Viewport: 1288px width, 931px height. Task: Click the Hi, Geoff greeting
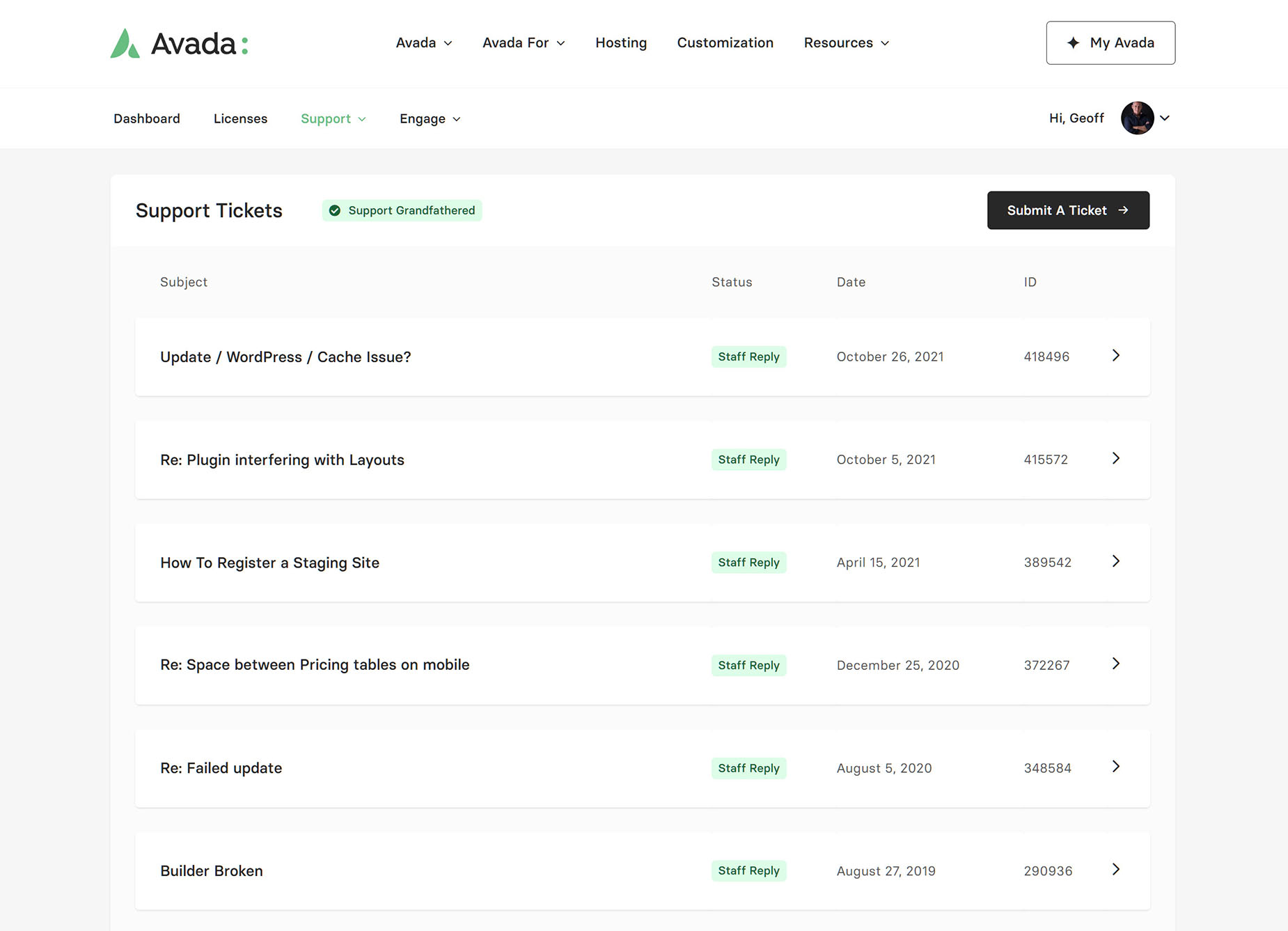[1076, 118]
